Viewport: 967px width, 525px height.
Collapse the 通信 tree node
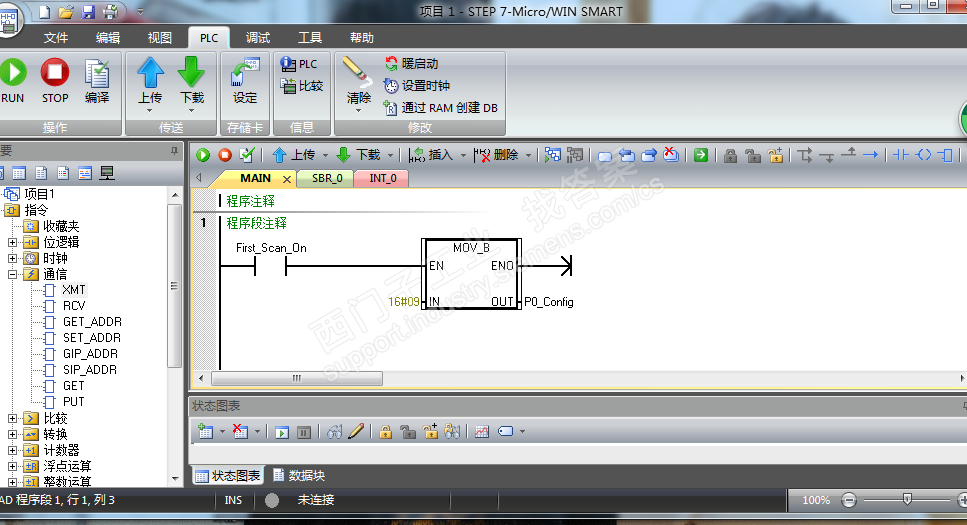pyautogui.click(x=12, y=275)
